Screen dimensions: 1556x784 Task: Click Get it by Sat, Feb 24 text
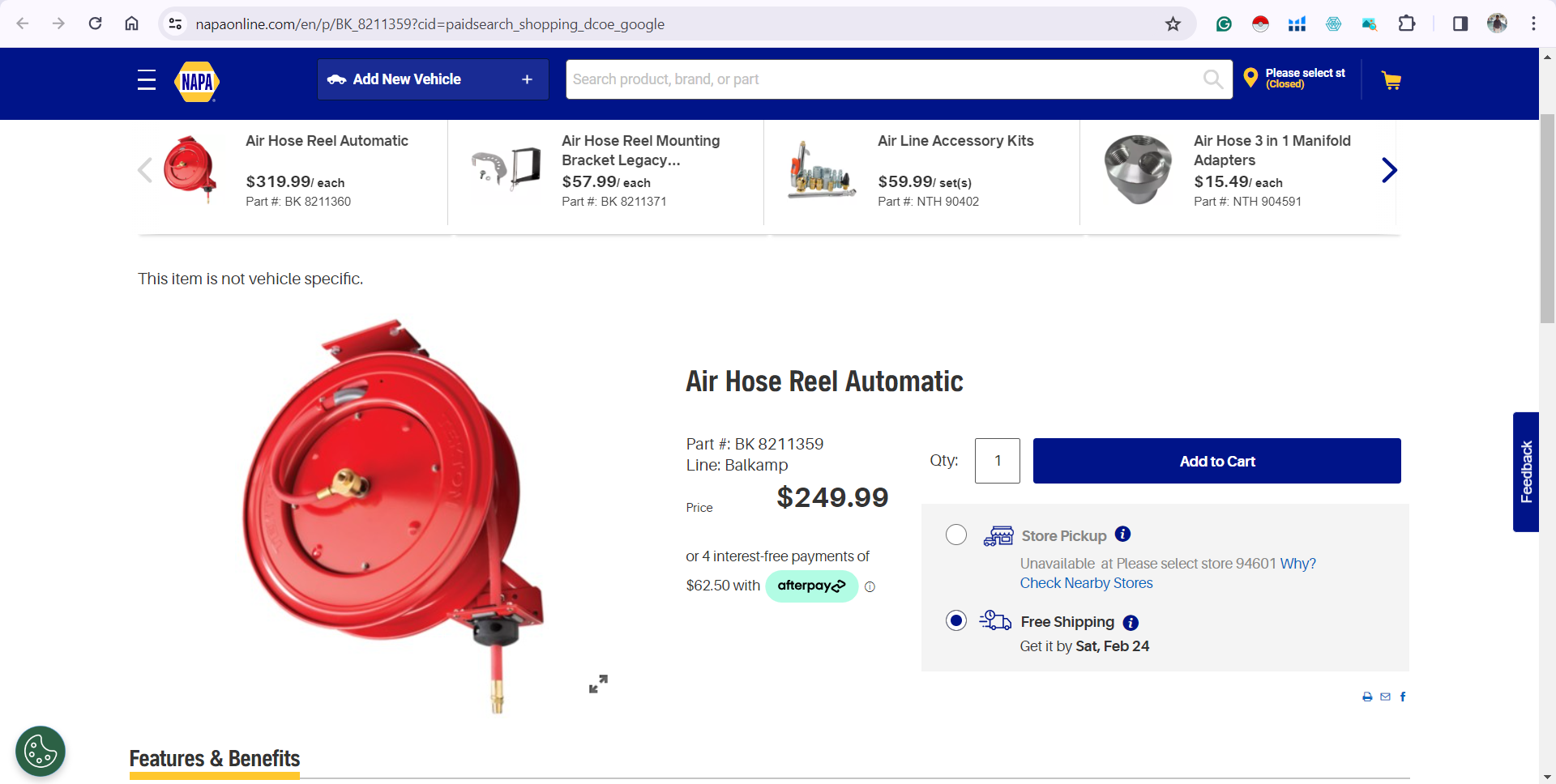1084,646
